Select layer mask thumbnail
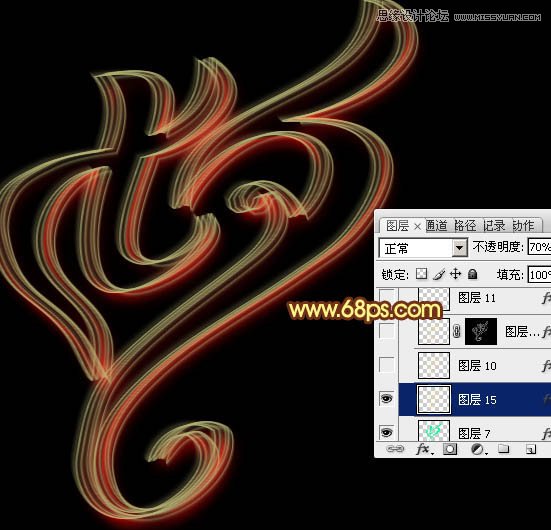Viewport: 551px width, 530px height. 481,331
